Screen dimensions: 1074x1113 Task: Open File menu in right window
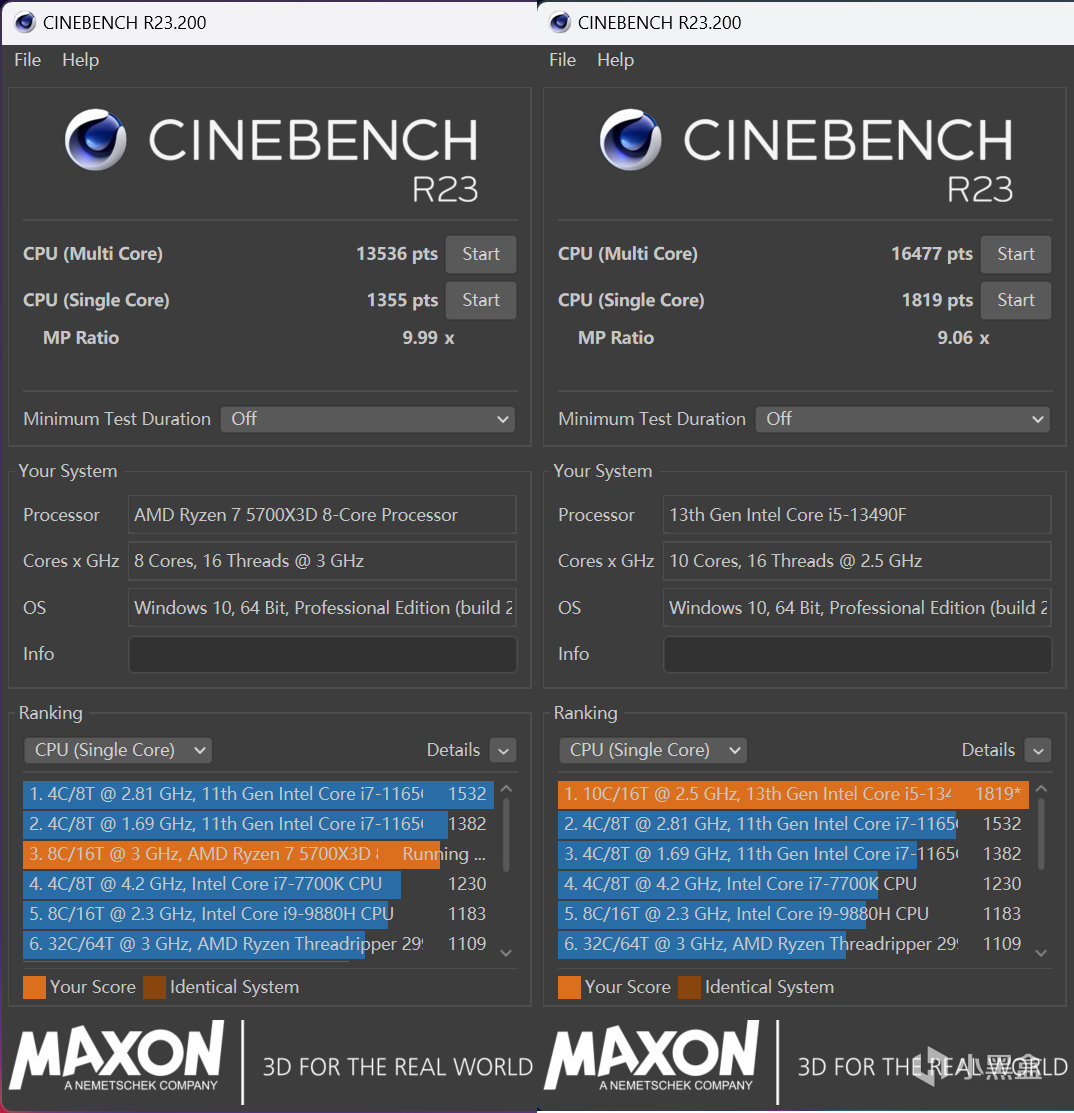tap(562, 60)
